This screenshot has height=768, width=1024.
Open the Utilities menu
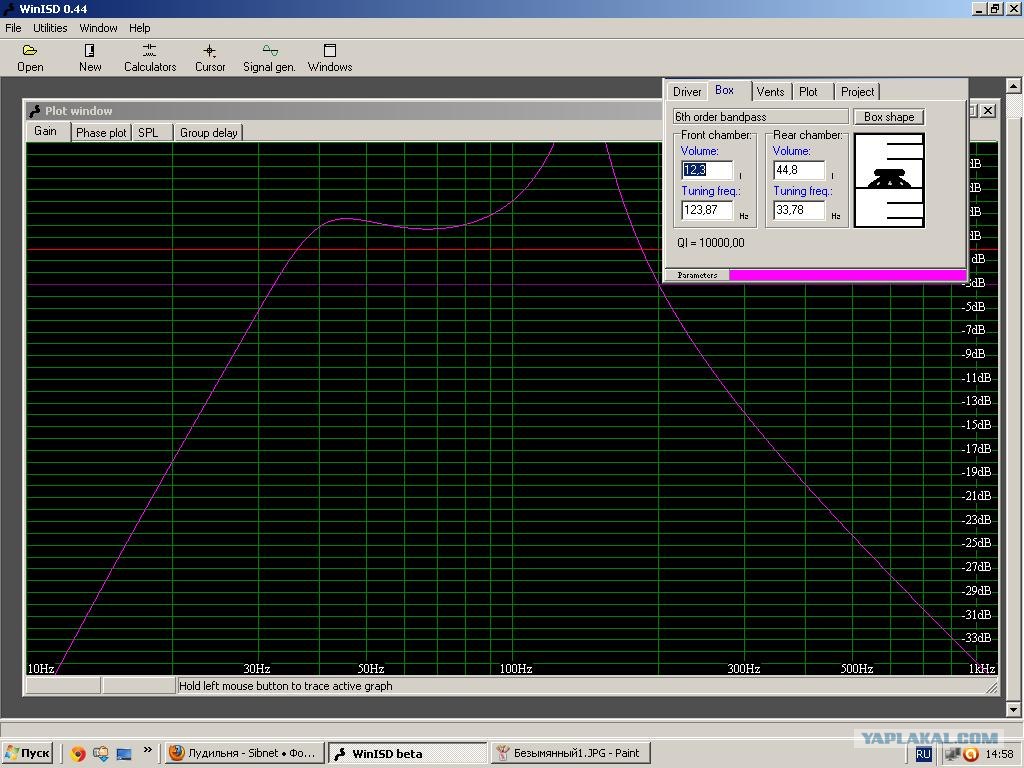pyautogui.click(x=50, y=28)
